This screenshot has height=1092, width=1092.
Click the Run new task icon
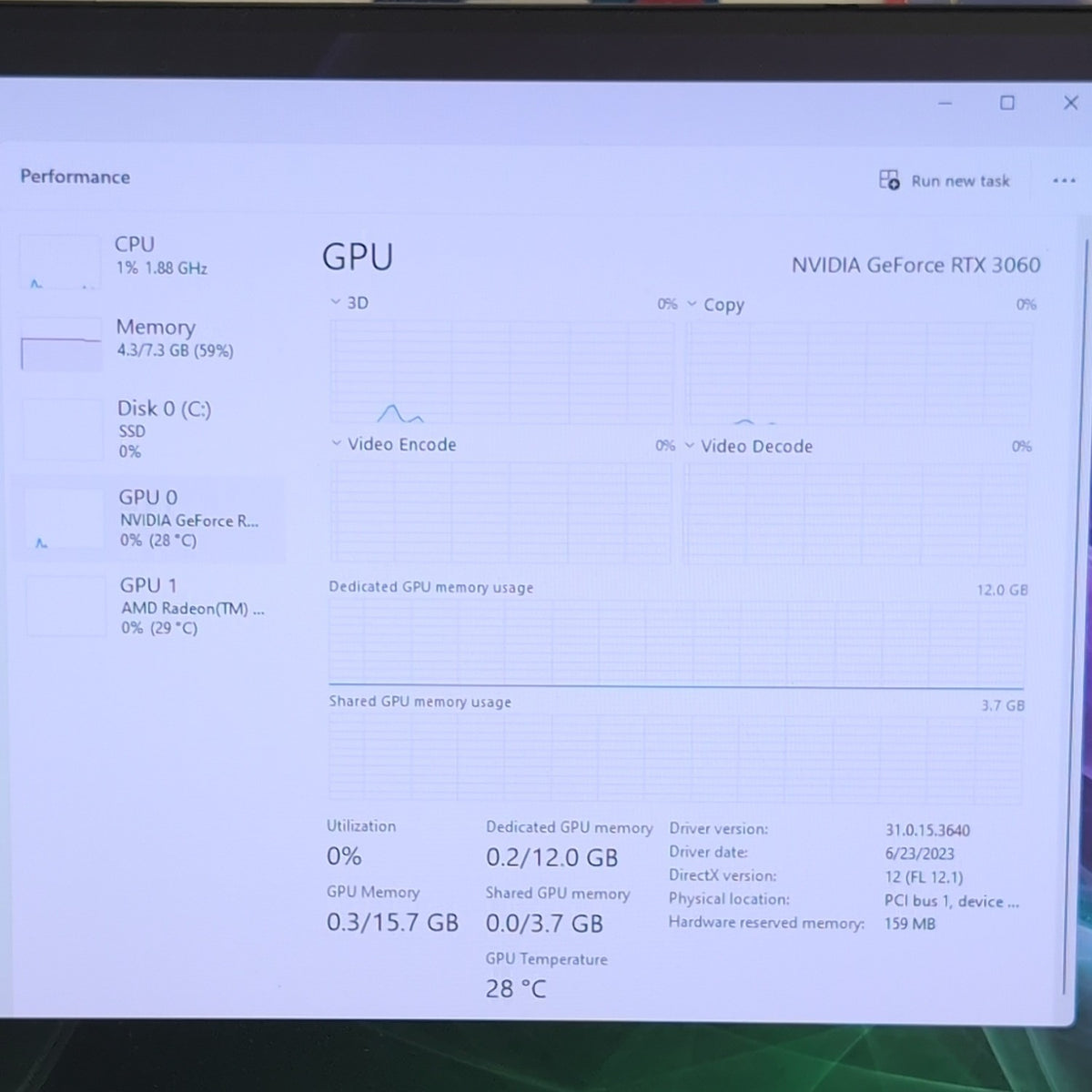click(x=889, y=179)
